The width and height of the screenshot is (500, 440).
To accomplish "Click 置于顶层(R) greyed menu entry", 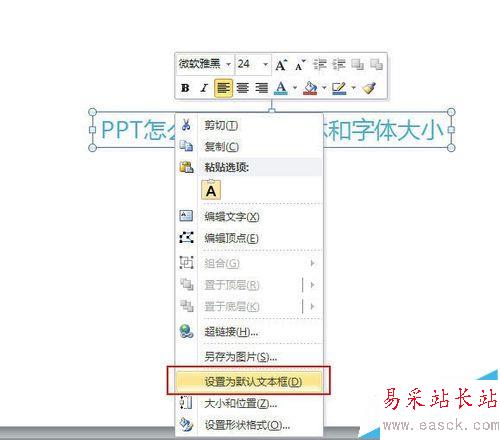I will tap(249, 285).
